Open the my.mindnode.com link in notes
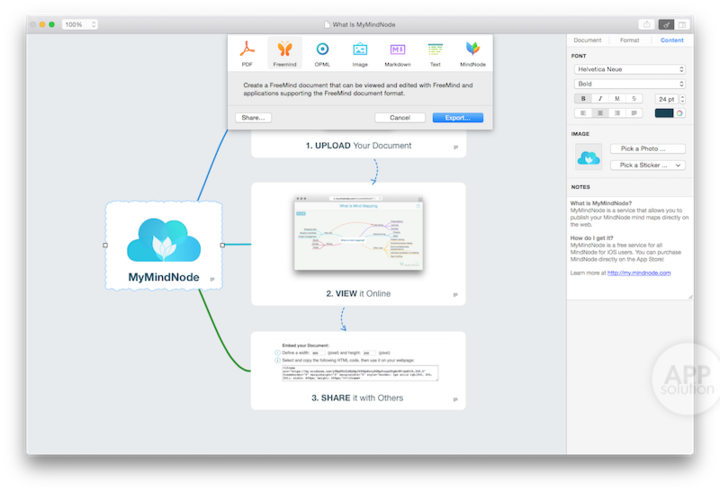 (x=639, y=272)
